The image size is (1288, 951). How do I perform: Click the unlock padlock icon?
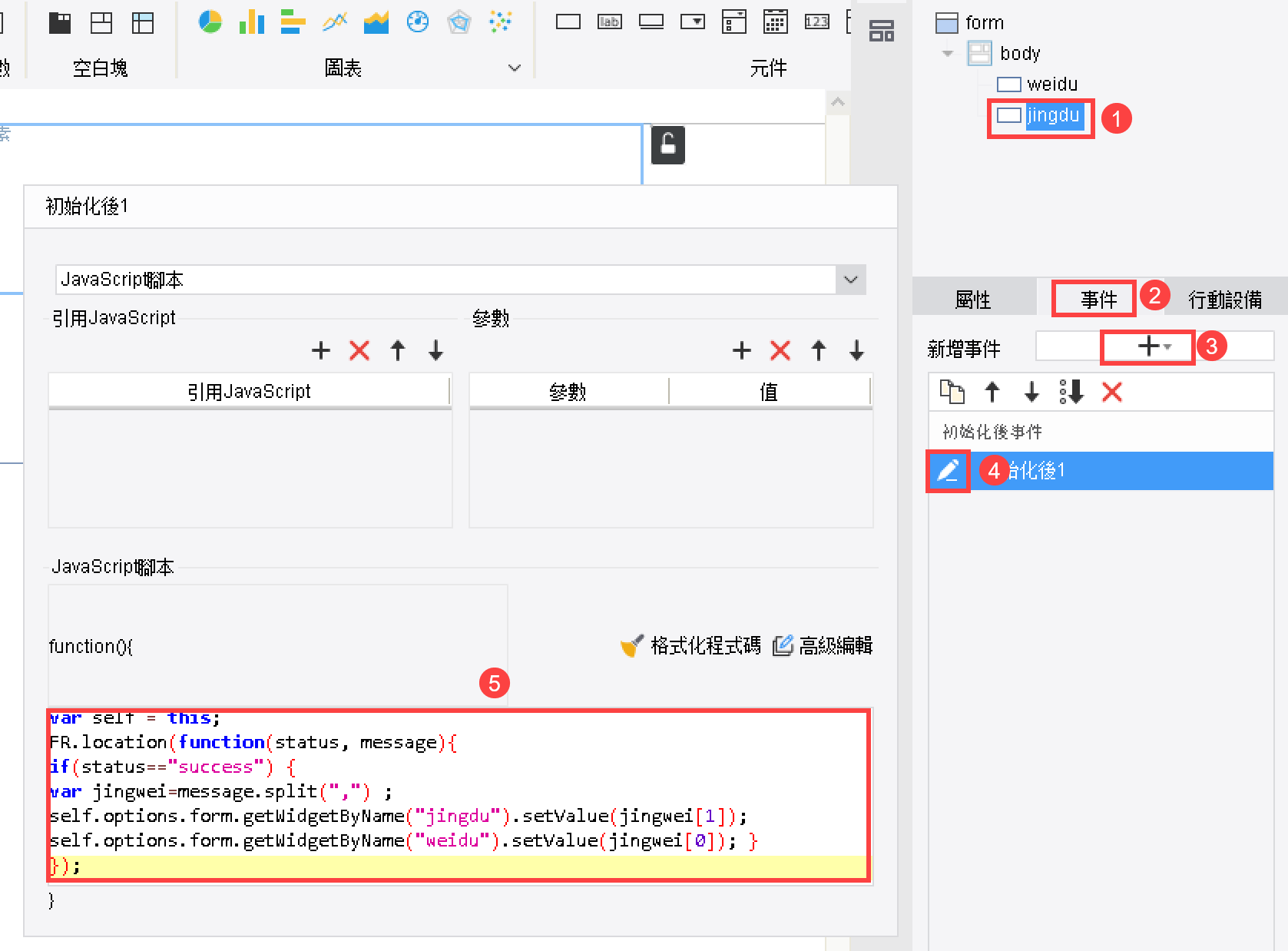pyautogui.click(x=668, y=144)
